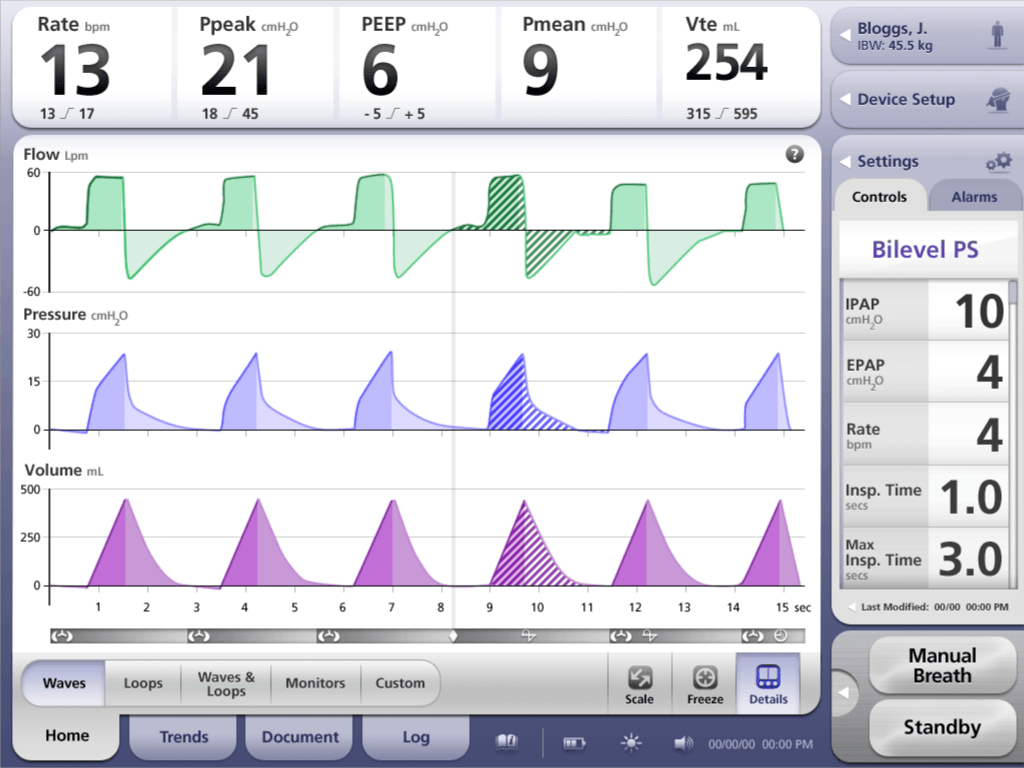Select the Waves view option

click(64, 684)
